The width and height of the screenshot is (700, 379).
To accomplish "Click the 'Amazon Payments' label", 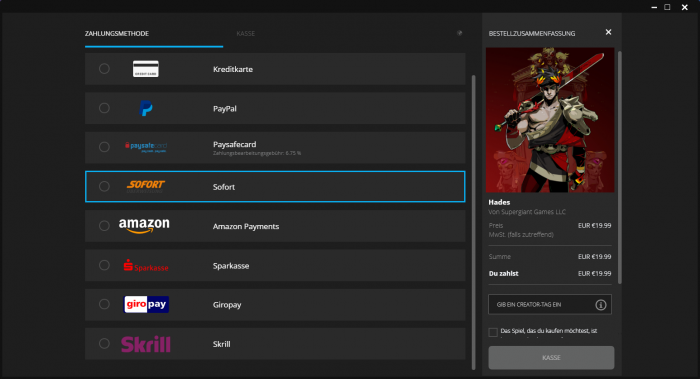I will 246,226.
